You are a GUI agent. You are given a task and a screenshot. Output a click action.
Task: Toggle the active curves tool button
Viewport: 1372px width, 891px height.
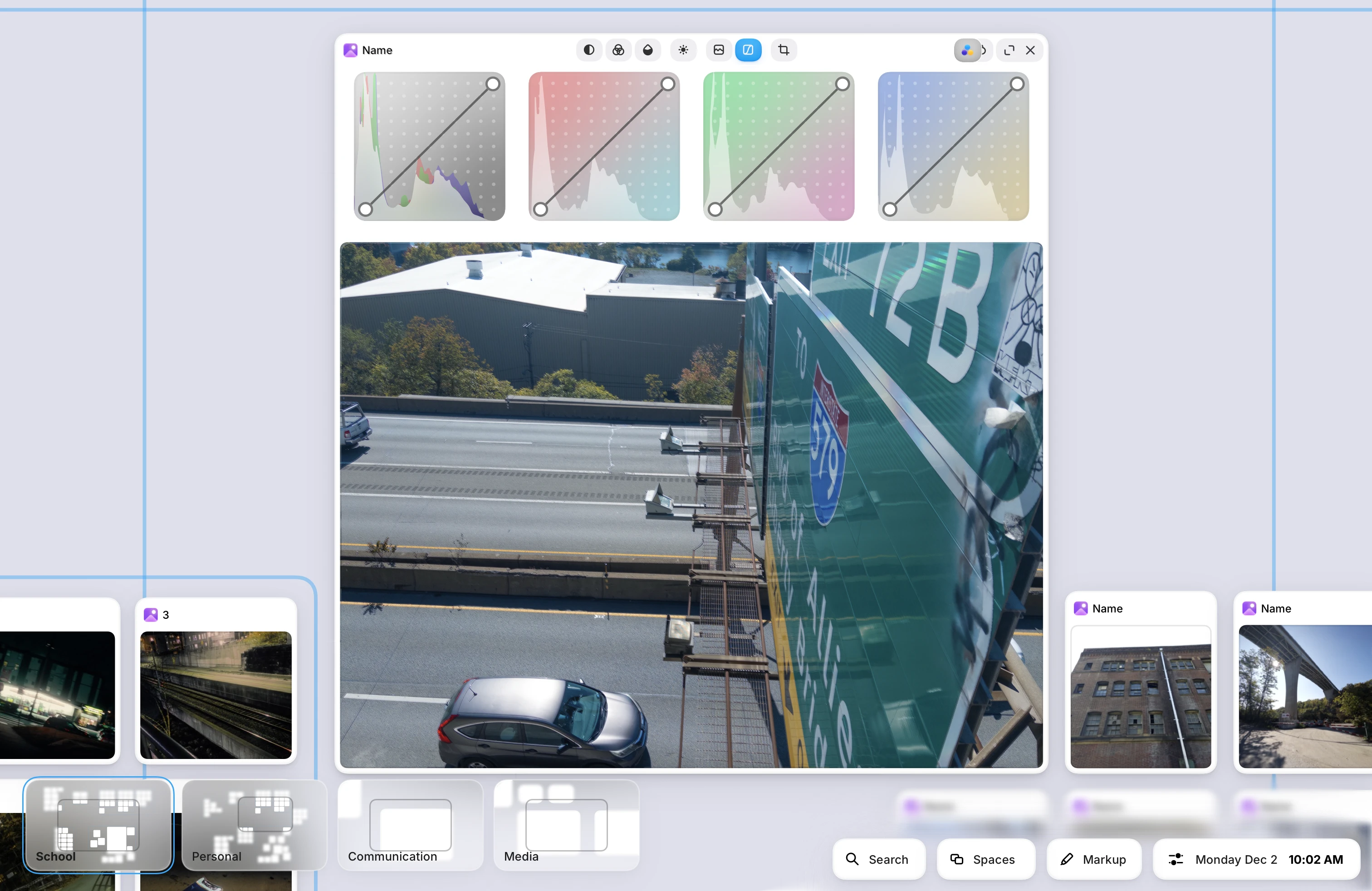(x=748, y=50)
